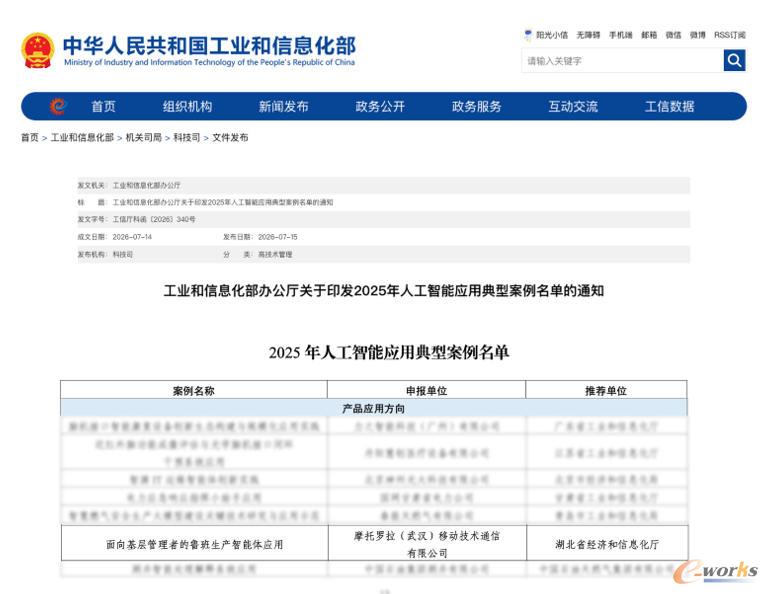Open the 邮箱 link

[x=649, y=35]
